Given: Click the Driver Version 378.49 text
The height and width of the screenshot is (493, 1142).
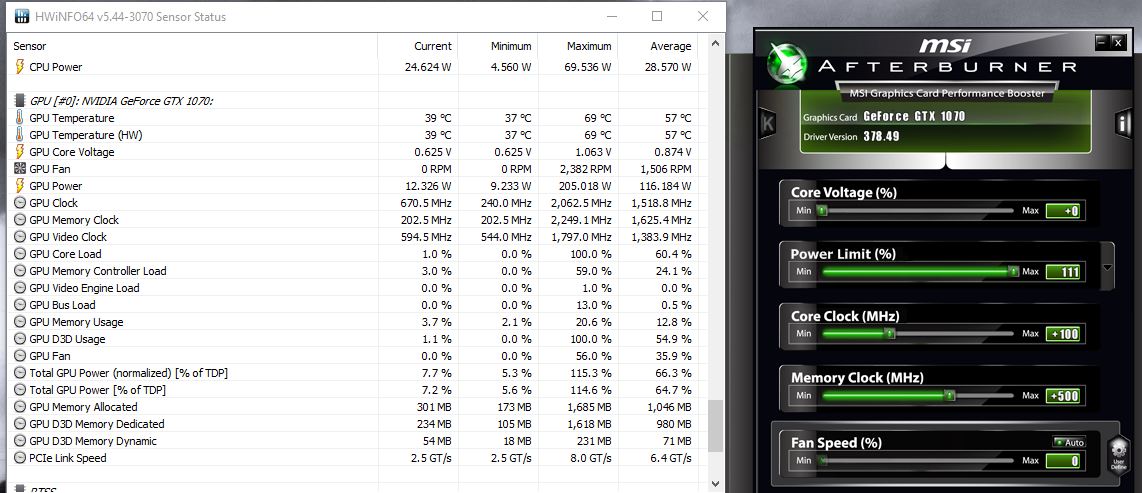Looking at the screenshot, I should pos(851,136).
